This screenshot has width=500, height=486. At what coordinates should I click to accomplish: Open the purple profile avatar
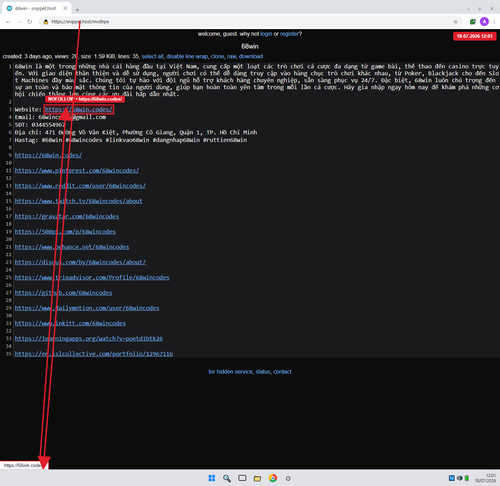click(484, 22)
